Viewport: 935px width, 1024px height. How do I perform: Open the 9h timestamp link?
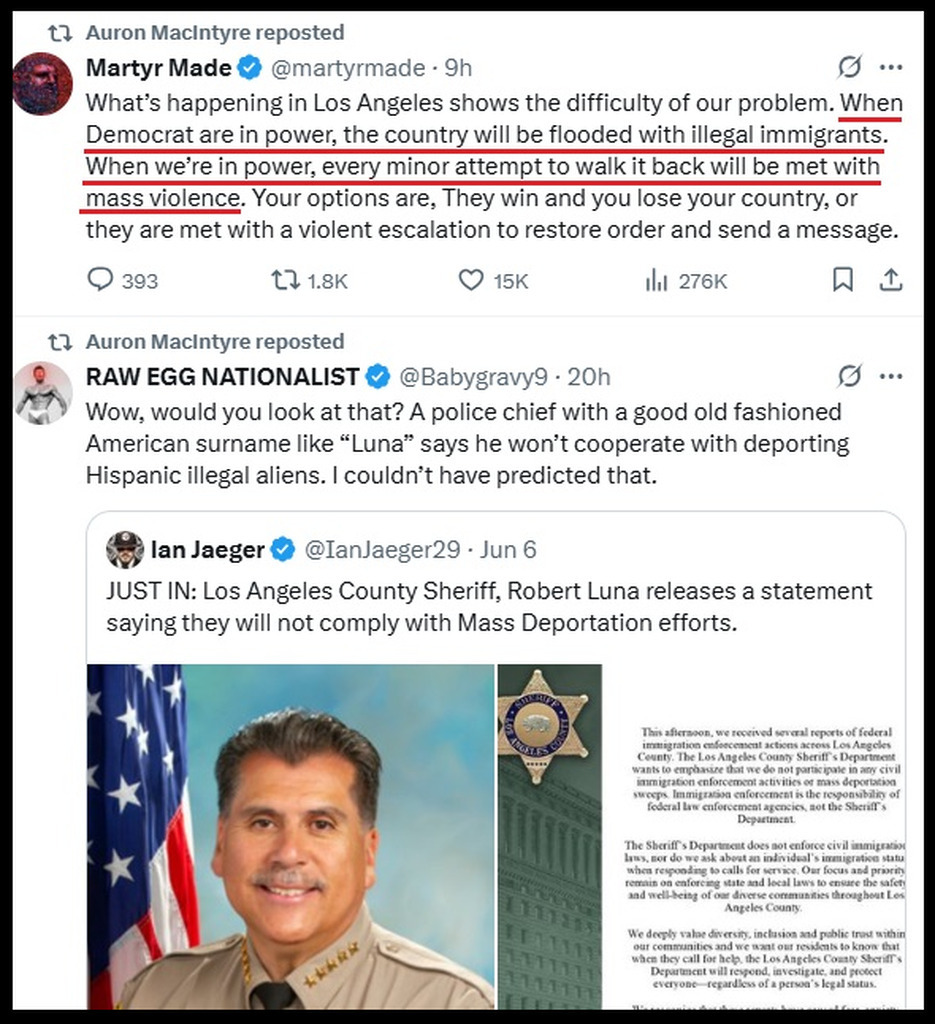[x=458, y=68]
